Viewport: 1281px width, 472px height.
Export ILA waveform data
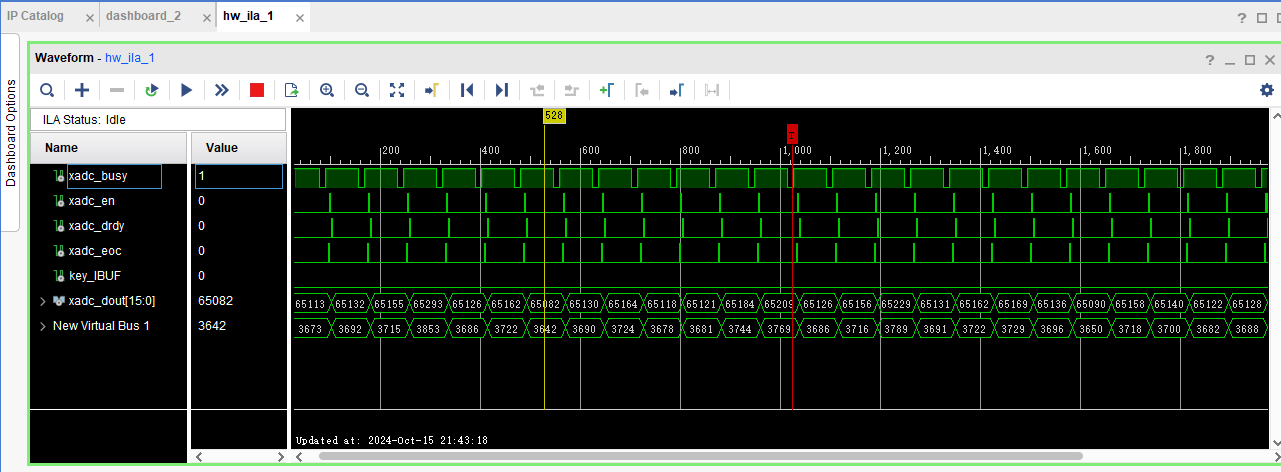click(291, 90)
